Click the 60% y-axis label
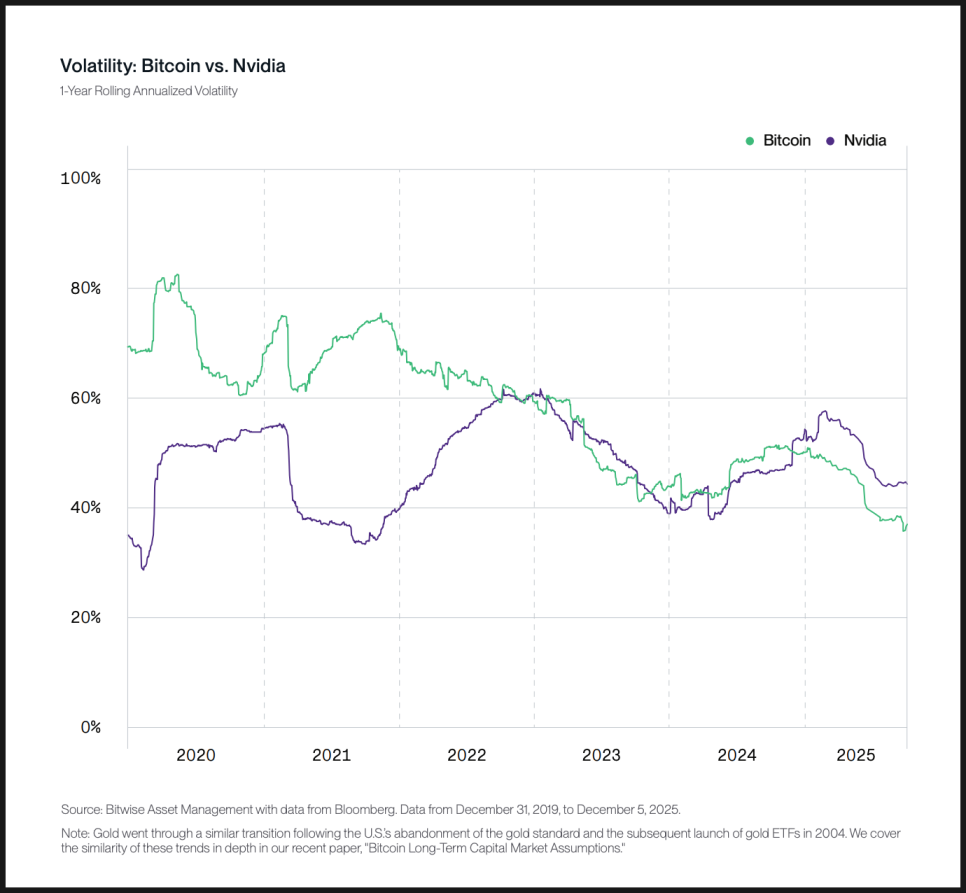966x893 pixels. 84,398
